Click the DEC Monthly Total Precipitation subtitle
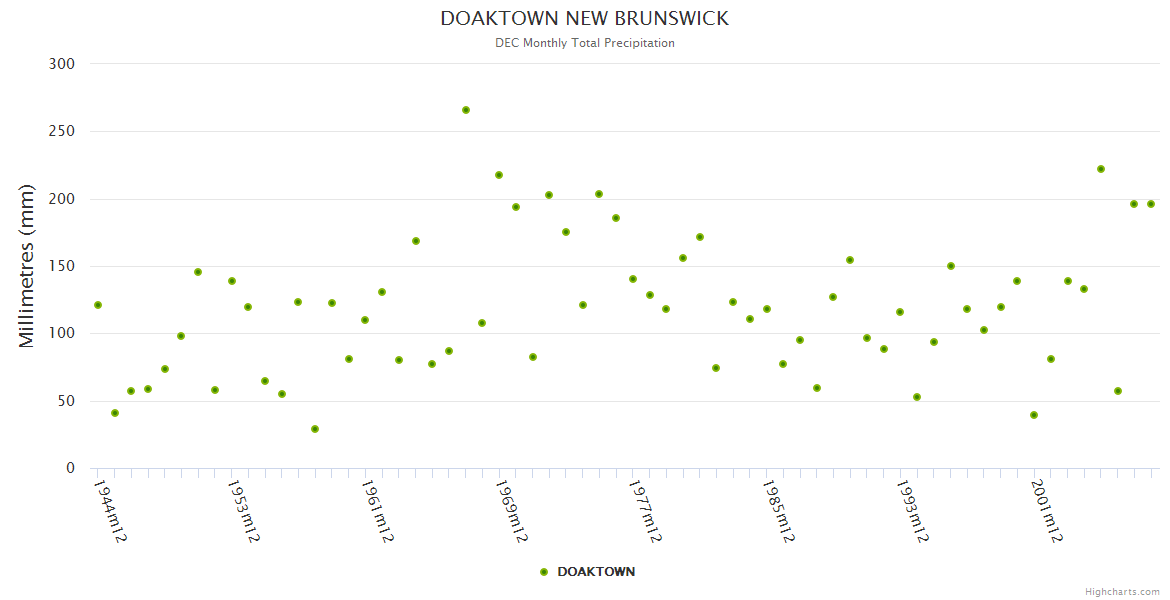 tap(585, 43)
